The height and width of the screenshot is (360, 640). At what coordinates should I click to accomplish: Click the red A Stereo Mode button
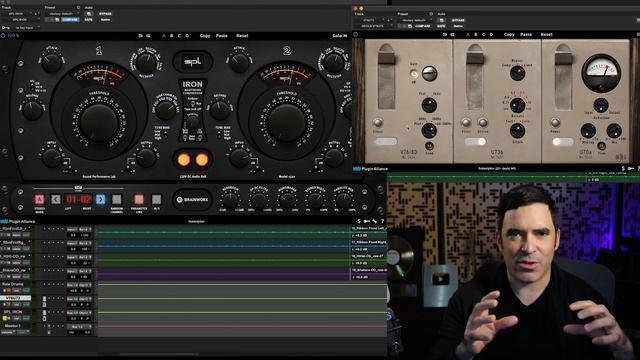[x=39, y=199]
